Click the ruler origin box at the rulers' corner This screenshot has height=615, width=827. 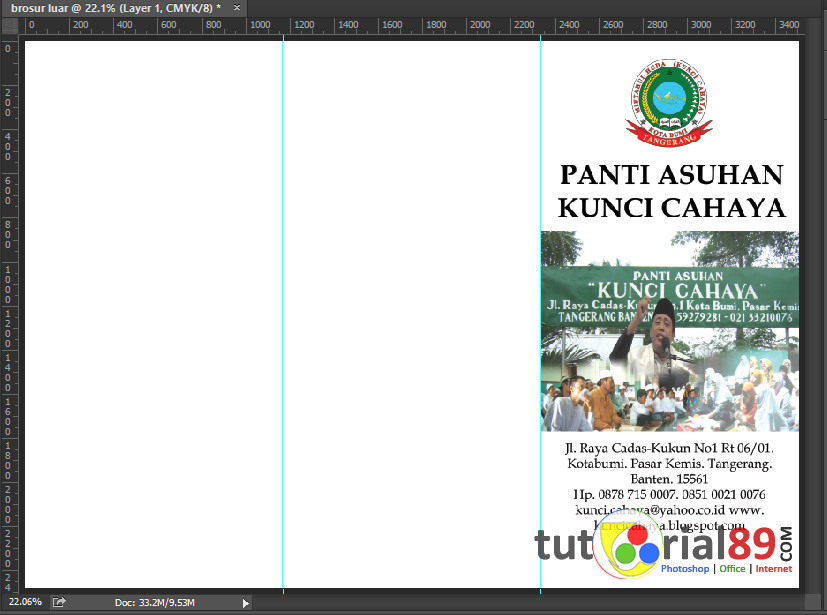[x=9, y=27]
